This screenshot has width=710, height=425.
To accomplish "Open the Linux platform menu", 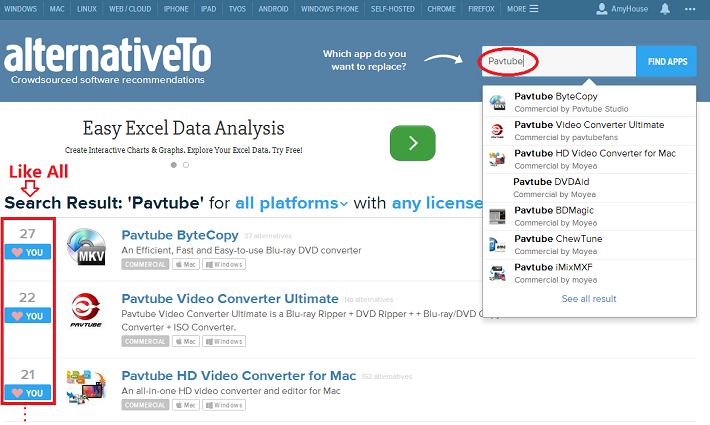I will 87,9.
